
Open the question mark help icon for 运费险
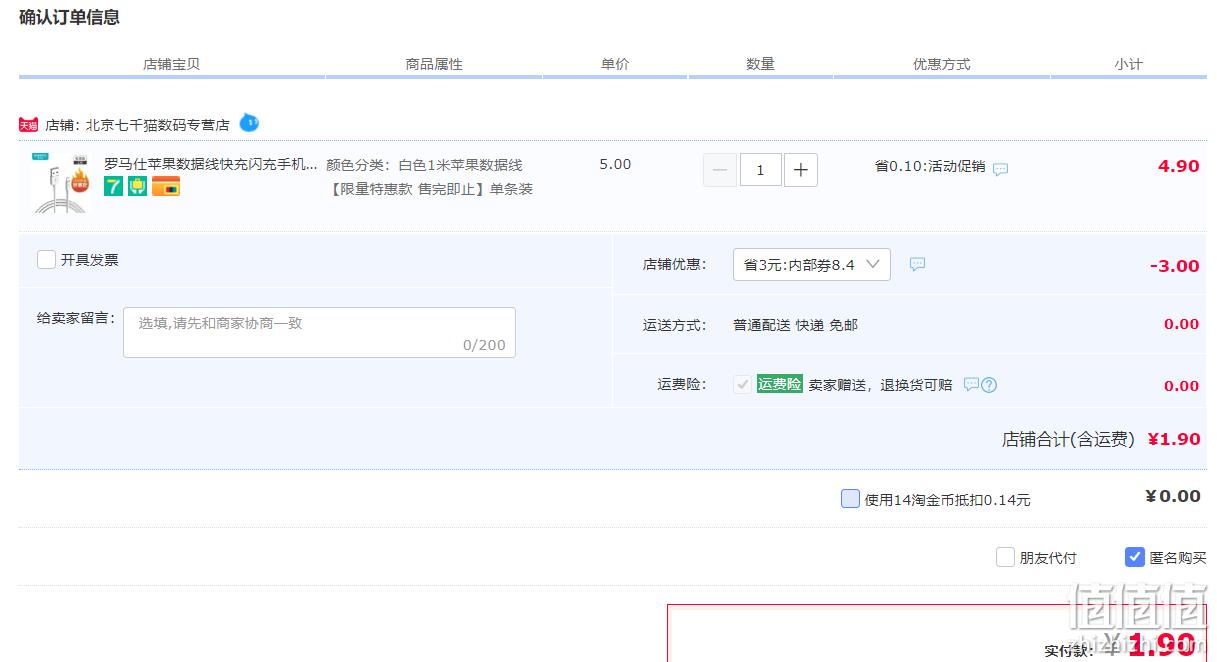(x=989, y=385)
